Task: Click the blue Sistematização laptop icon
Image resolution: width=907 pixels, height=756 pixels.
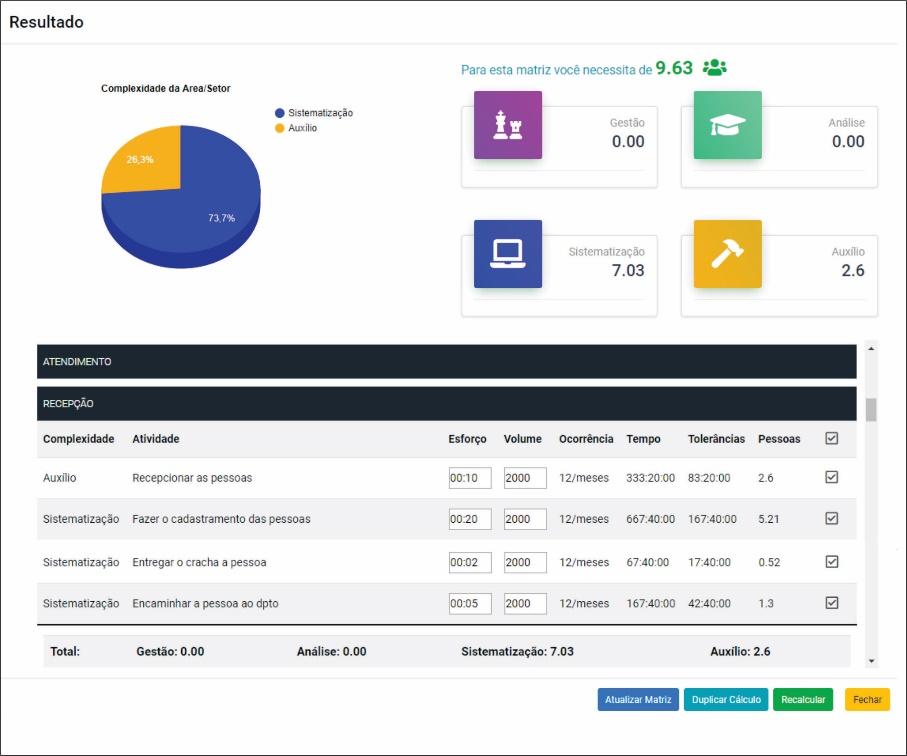Action: pyautogui.click(x=508, y=254)
